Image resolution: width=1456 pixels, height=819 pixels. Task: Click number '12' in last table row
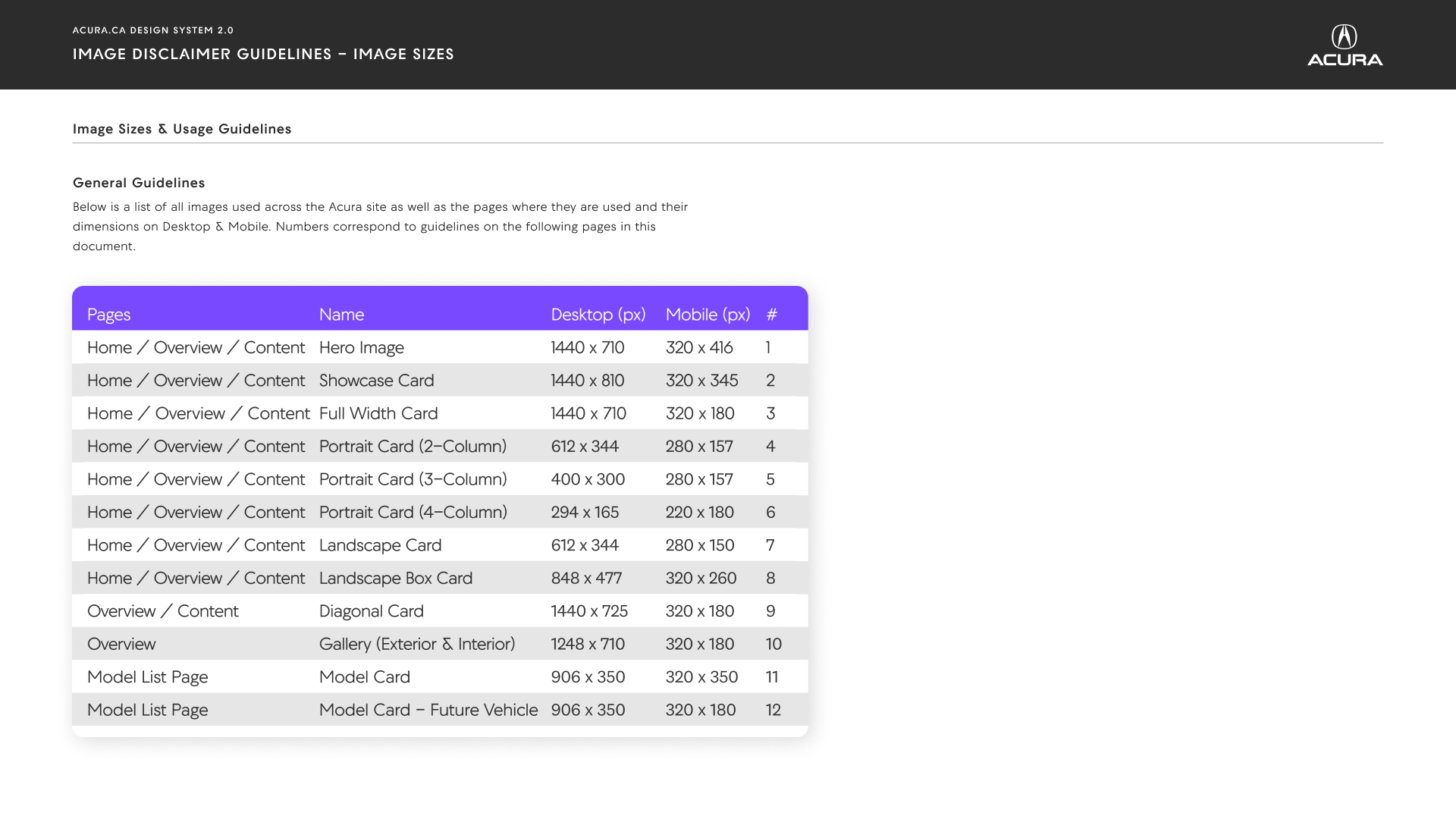pyautogui.click(x=773, y=711)
